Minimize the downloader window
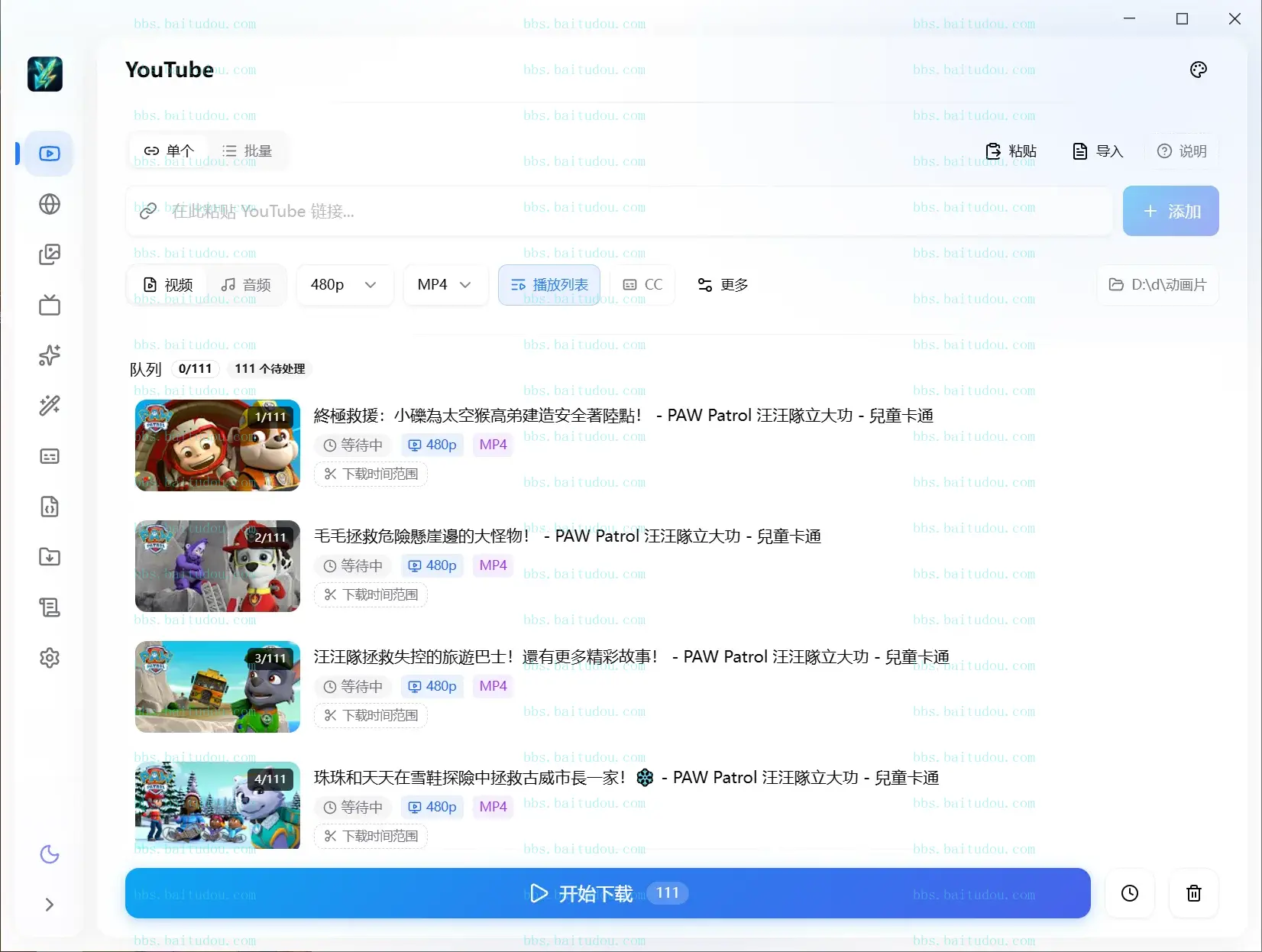Screen dimensions: 1262x952 click(x=1130, y=18)
